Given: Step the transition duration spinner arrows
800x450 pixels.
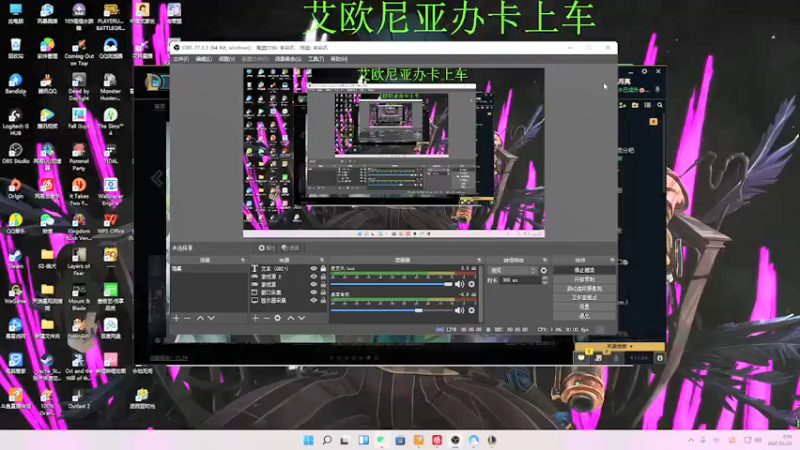Looking at the screenshot, I should pos(544,280).
